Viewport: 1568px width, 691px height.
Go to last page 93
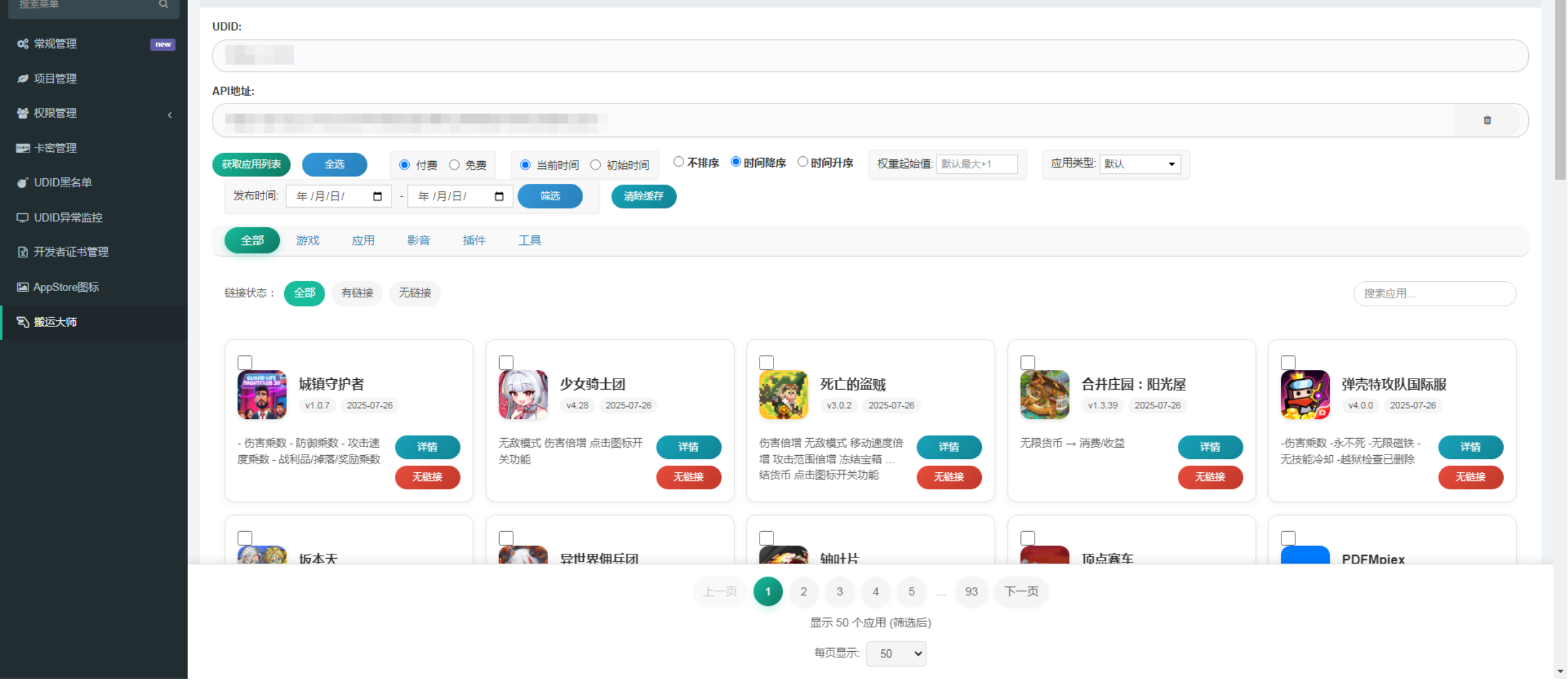coord(971,591)
